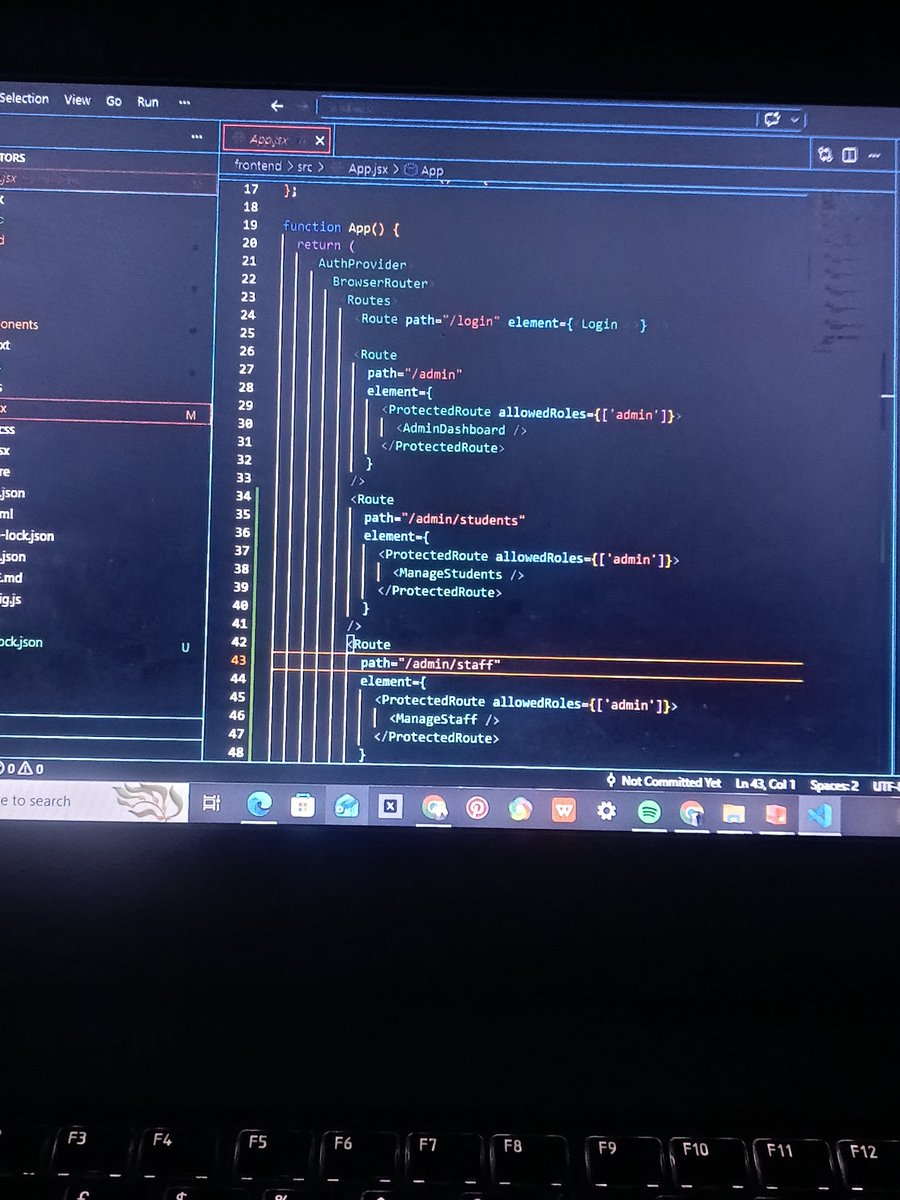The width and height of the screenshot is (900, 1200).
Task: Click Ln 43, Col 1 indicator
Action: (x=765, y=784)
